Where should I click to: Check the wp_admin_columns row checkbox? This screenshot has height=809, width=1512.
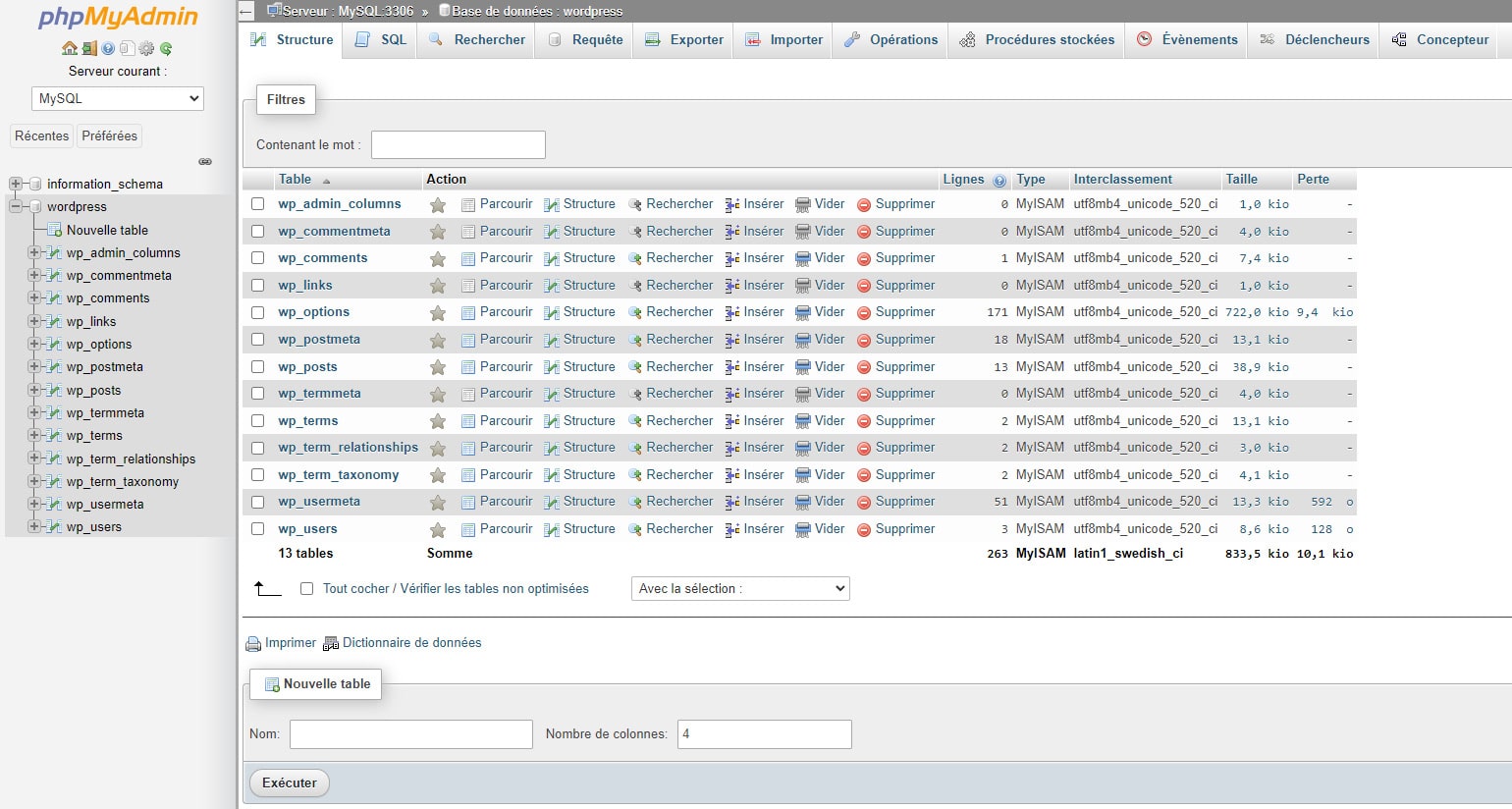click(x=258, y=204)
